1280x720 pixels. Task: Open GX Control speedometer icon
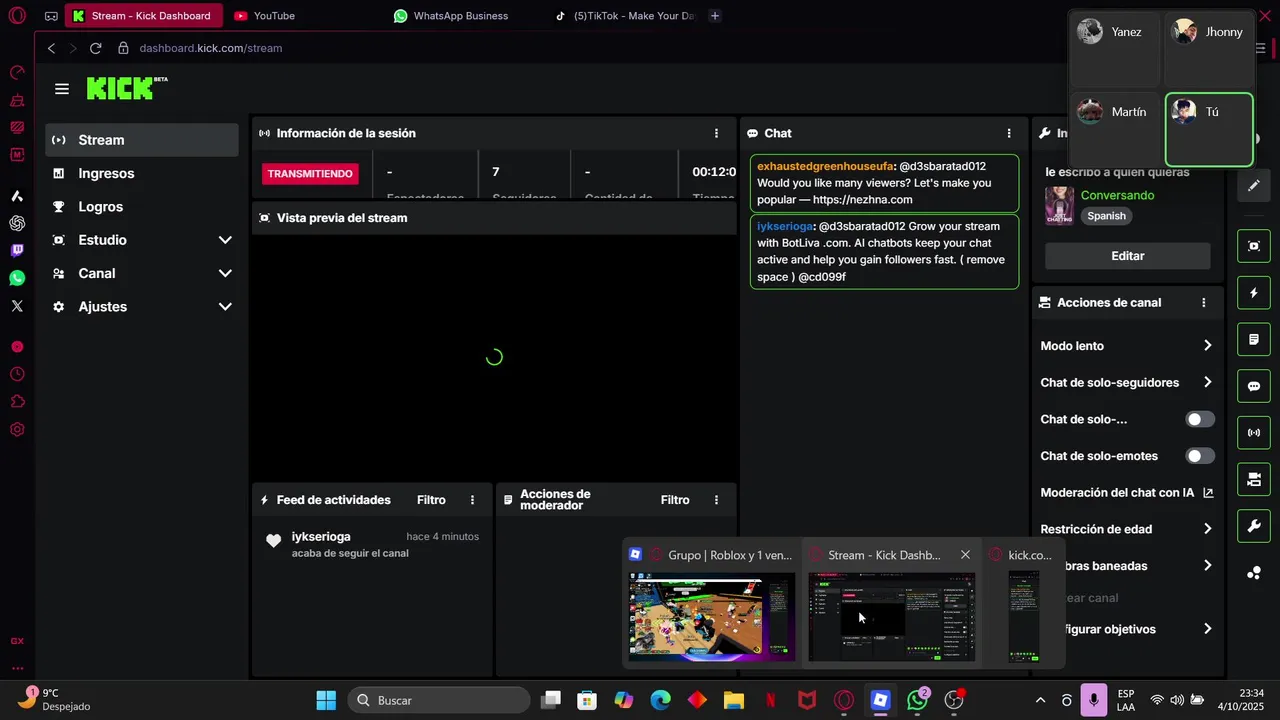[x=17, y=73]
